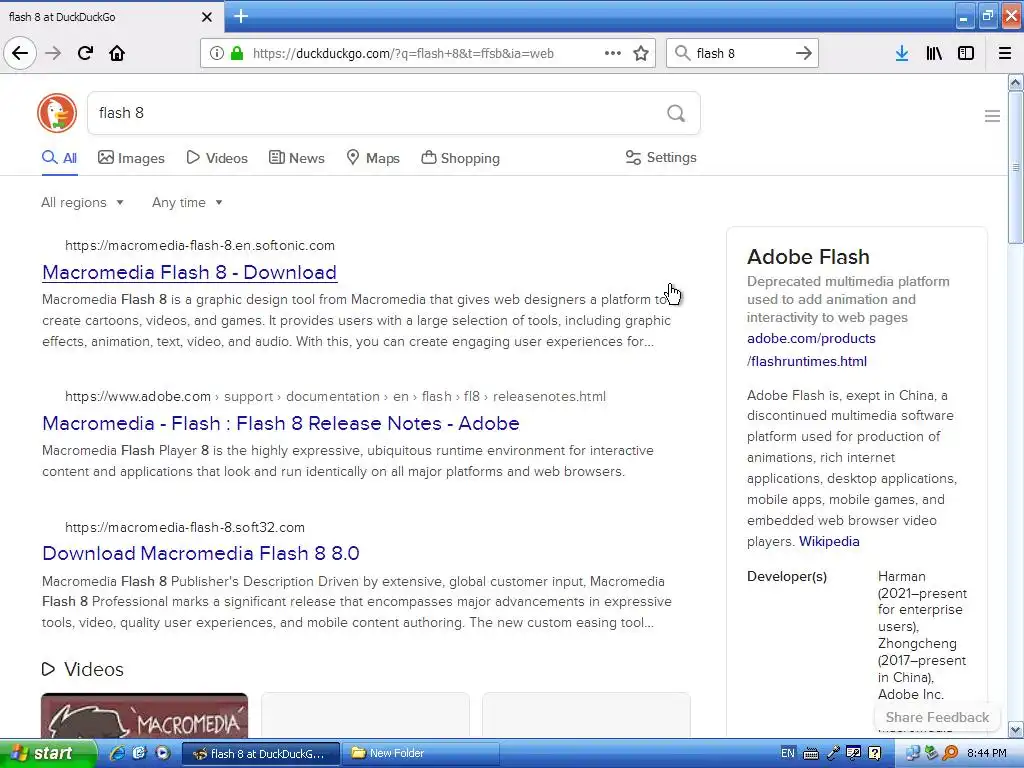1024x768 pixels.
Task: Click the on-screen keyboard tray icon
Action: click(810, 754)
